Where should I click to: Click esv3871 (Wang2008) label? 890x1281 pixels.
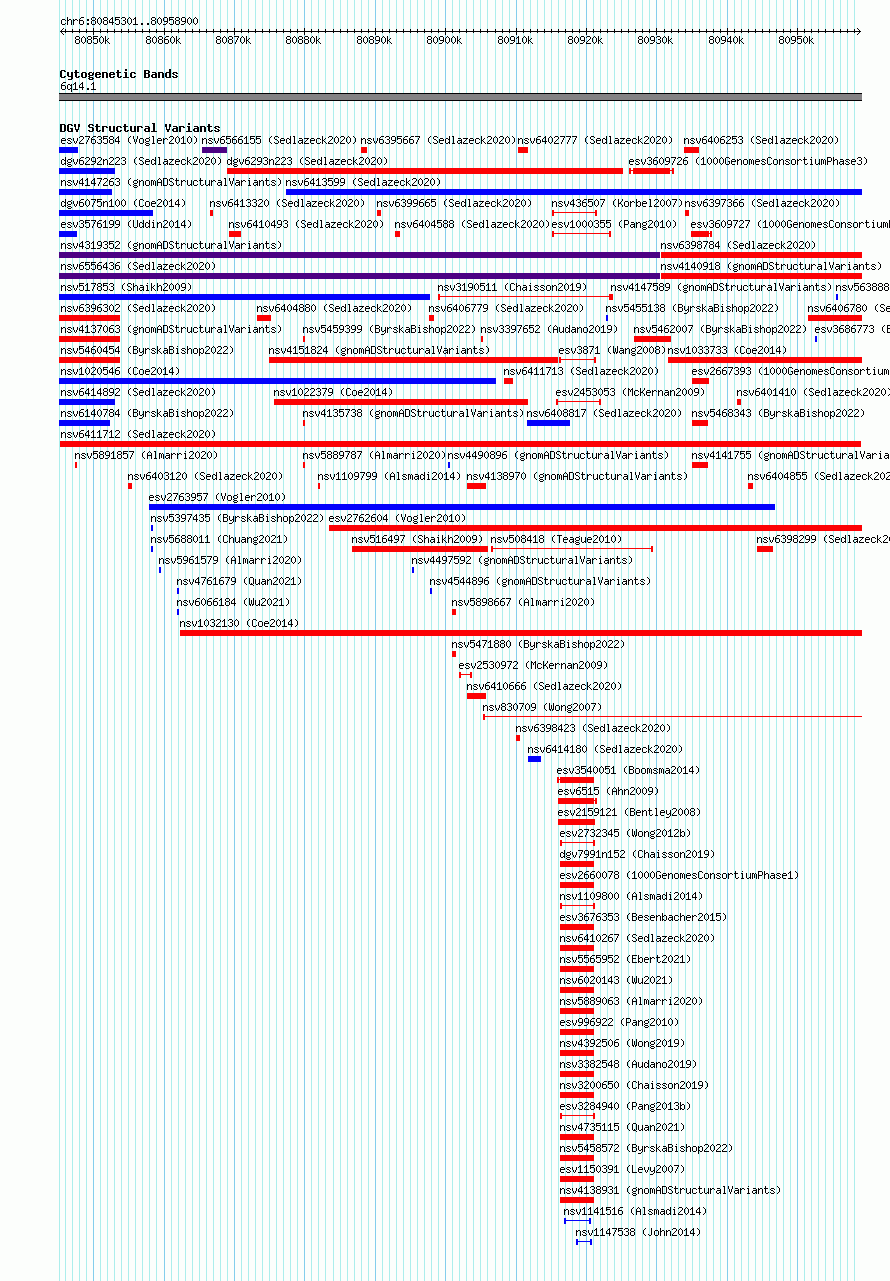(x=611, y=350)
